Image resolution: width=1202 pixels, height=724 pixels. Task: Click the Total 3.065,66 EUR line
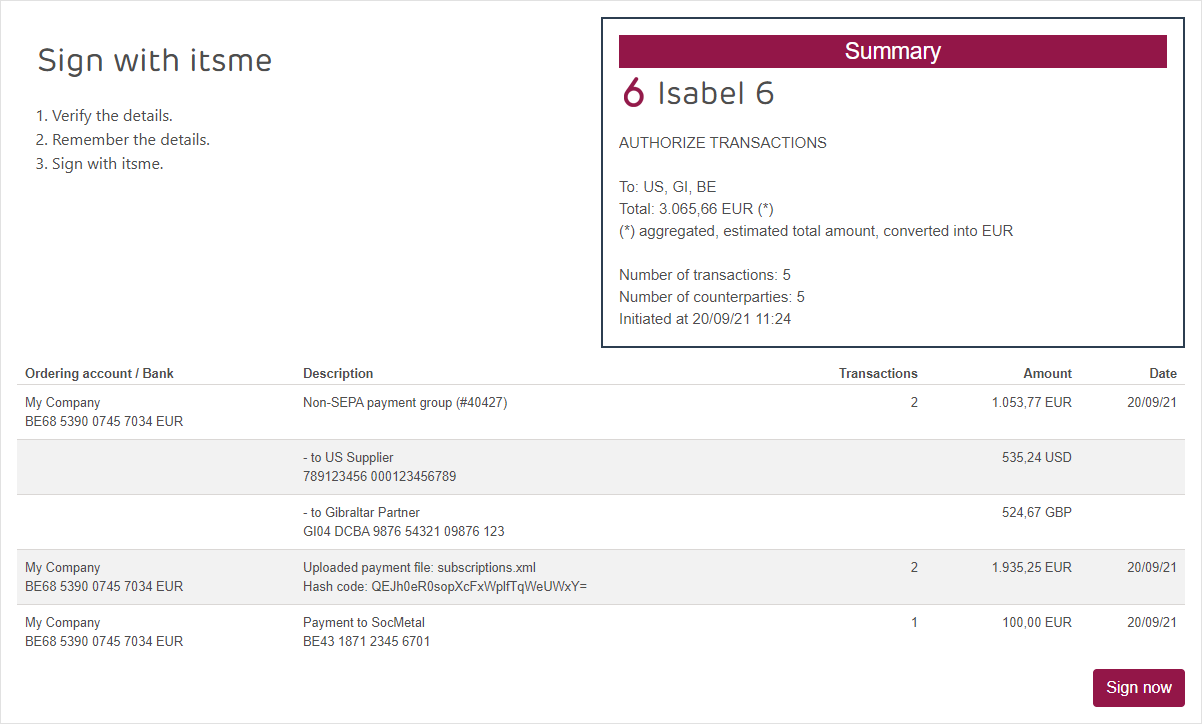point(696,209)
